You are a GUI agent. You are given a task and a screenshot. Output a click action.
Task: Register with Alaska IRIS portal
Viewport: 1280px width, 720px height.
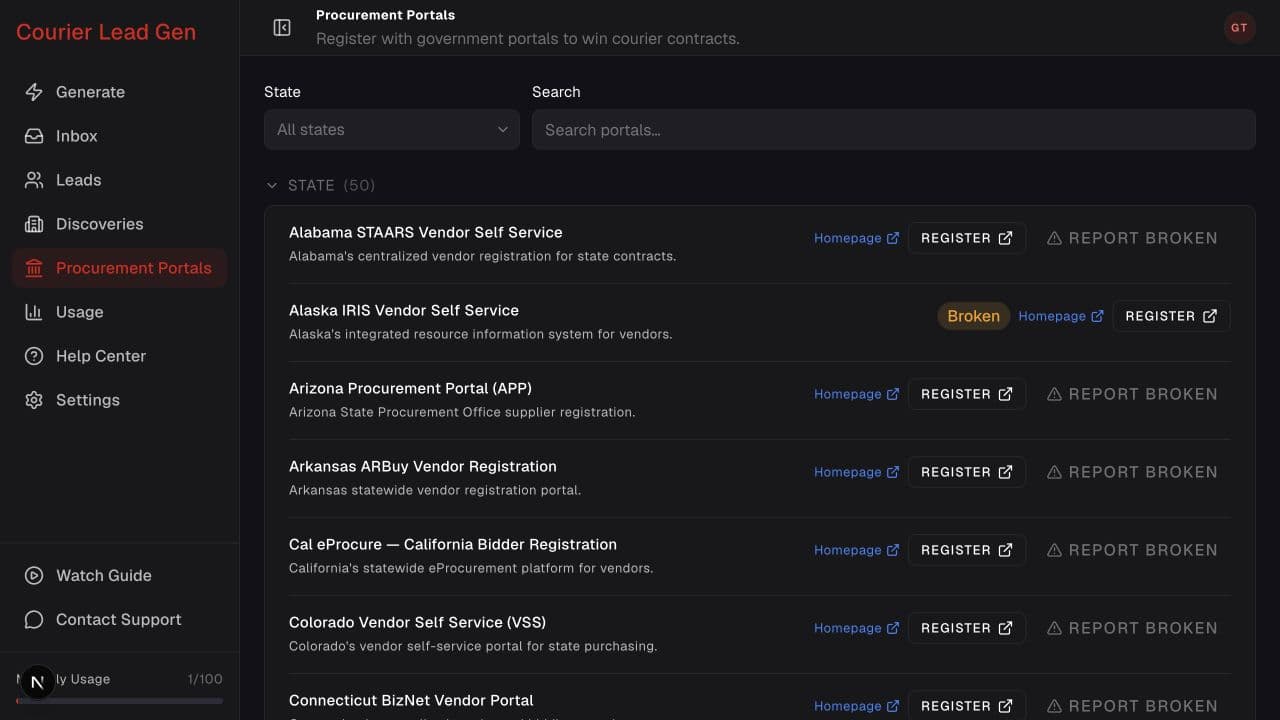(1171, 316)
